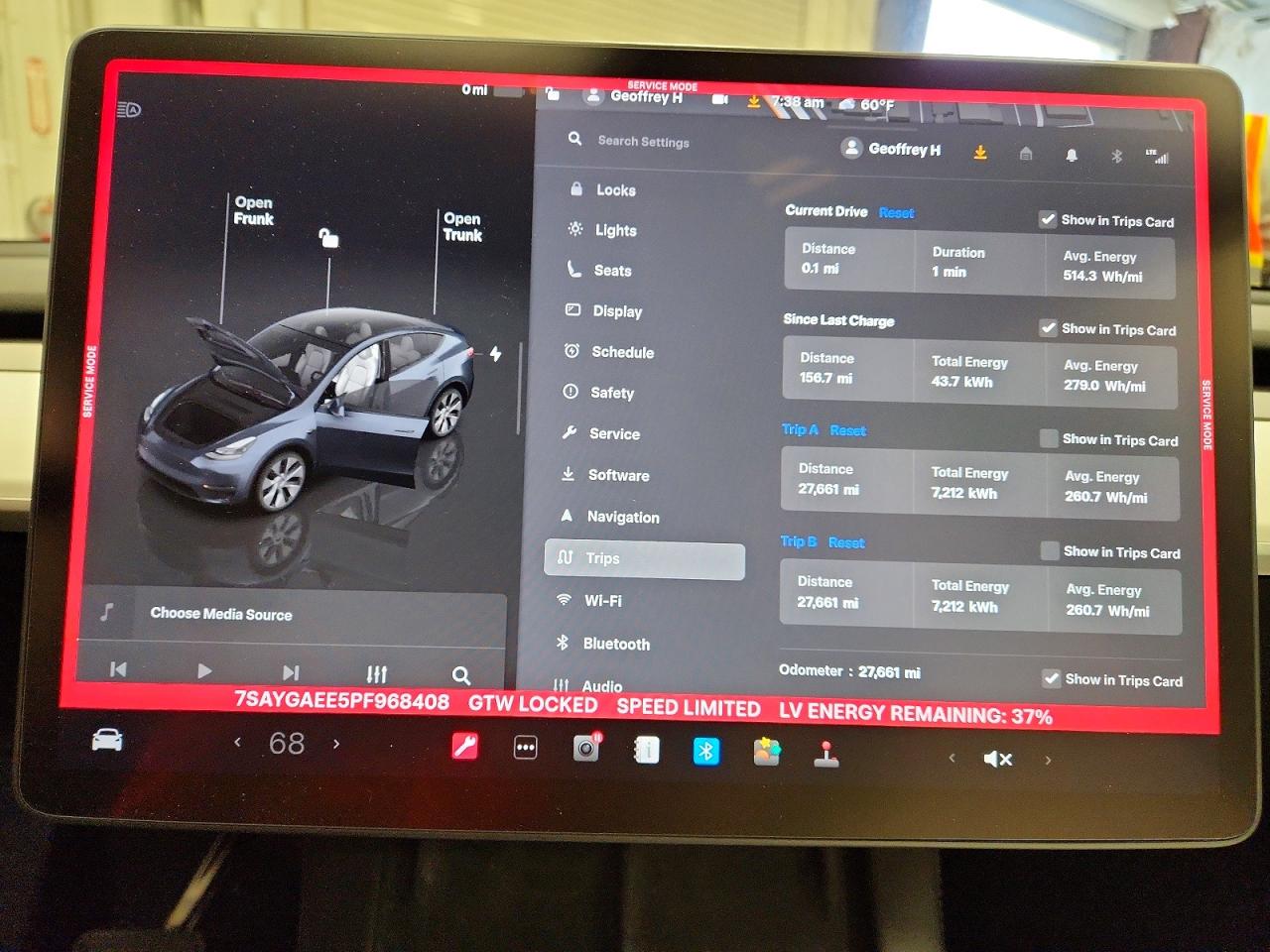The image size is (1270, 952).
Task: Choose Media Source in media card
Action: coord(221,614)
